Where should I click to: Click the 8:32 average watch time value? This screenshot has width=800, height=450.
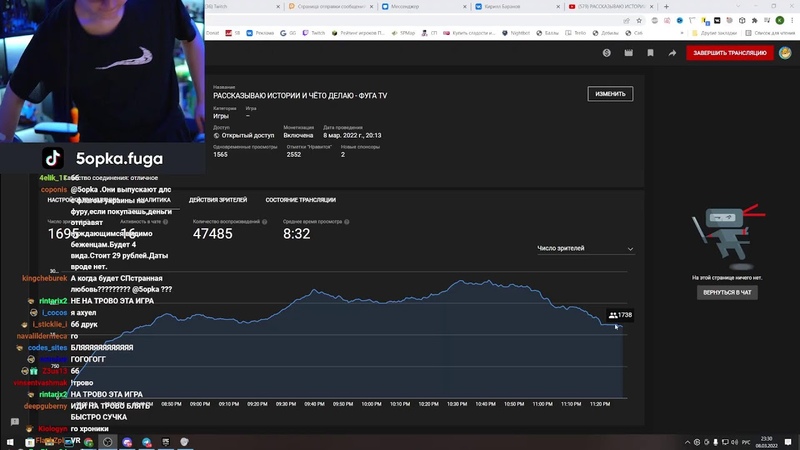[x=296, y=234]
